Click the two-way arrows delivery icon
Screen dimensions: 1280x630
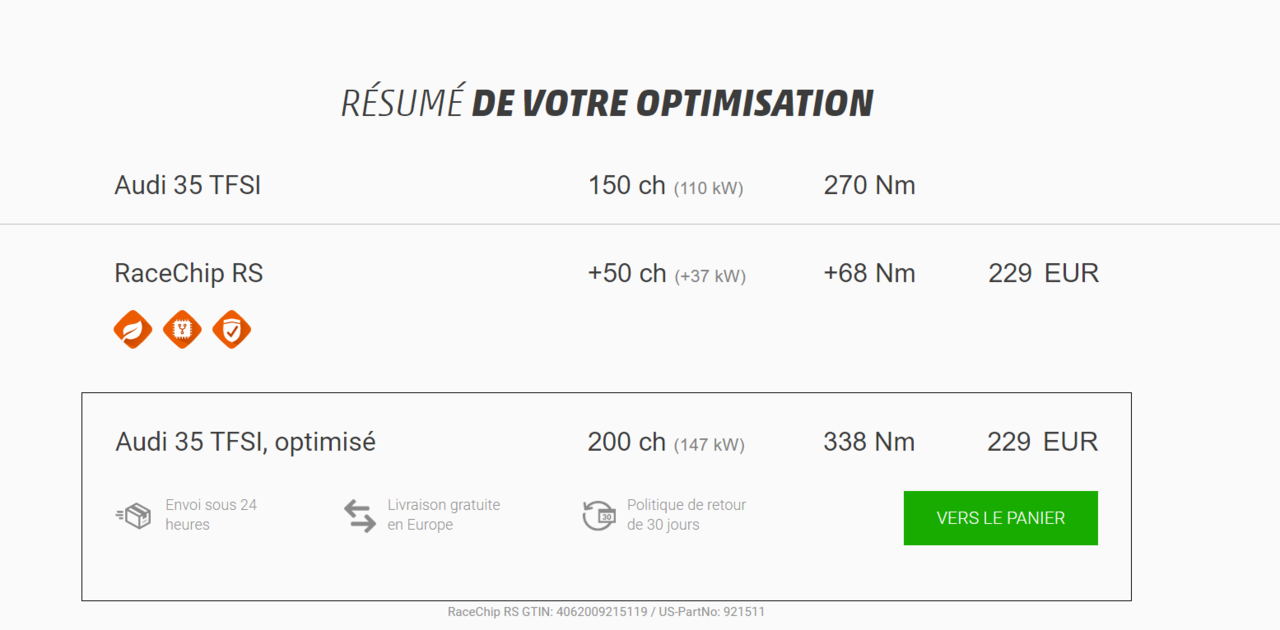(360, 516)
